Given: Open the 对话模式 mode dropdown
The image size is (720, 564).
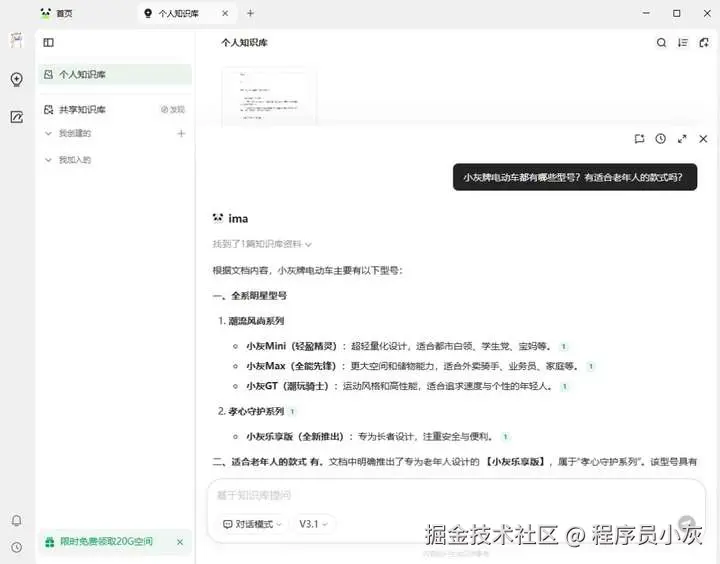Looking at the screenshot, I should [252, 524].
